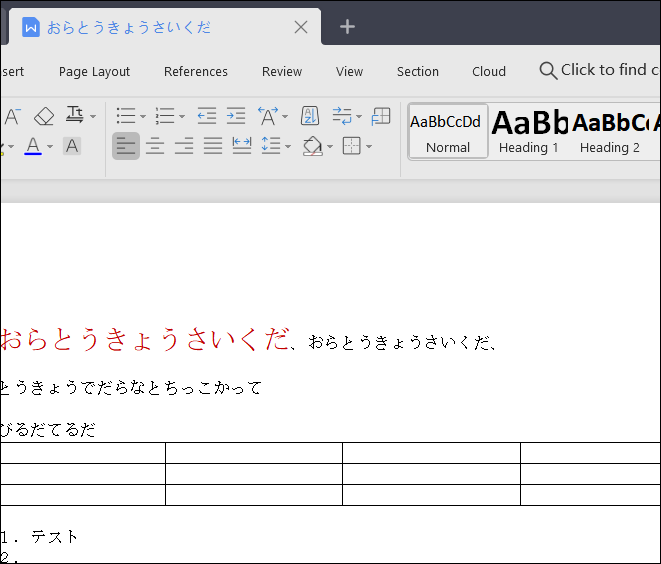
Task: Open the Page Layout ribbon tab
Action: point(94,72)
